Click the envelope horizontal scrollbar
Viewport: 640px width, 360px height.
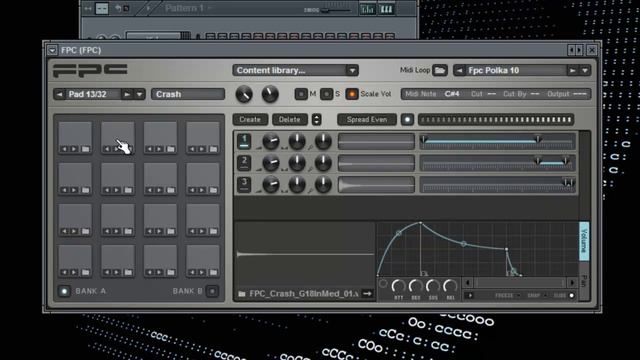coord(520,282)
